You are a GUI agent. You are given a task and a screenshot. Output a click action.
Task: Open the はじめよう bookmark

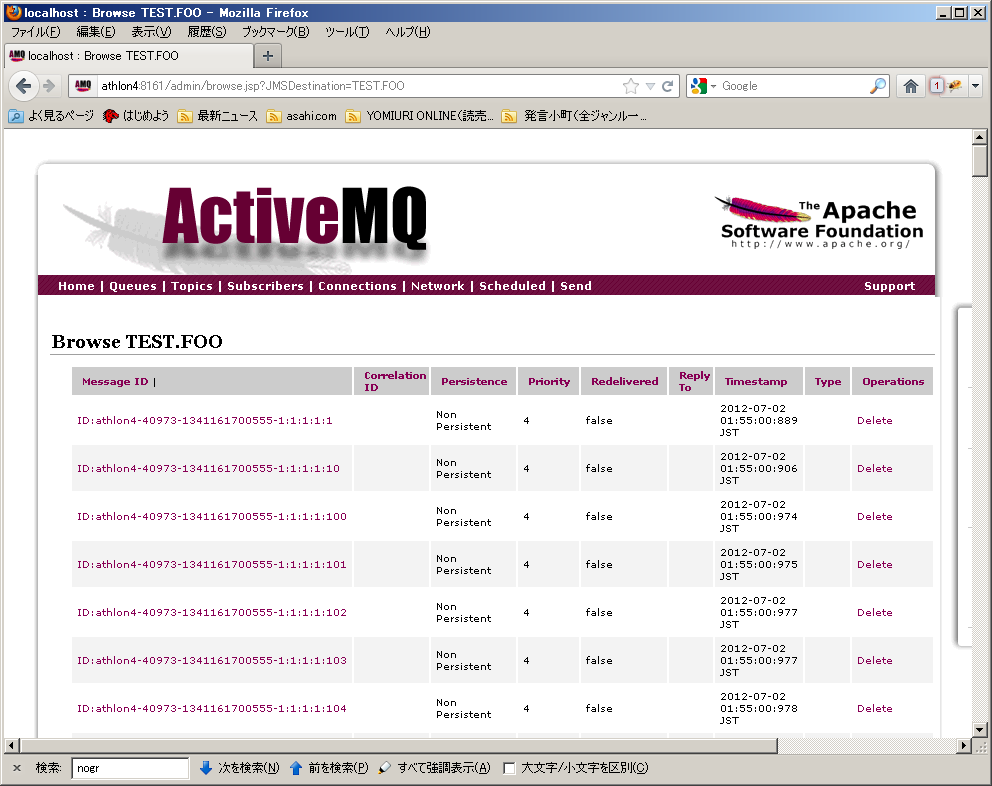tap(136, 116)
